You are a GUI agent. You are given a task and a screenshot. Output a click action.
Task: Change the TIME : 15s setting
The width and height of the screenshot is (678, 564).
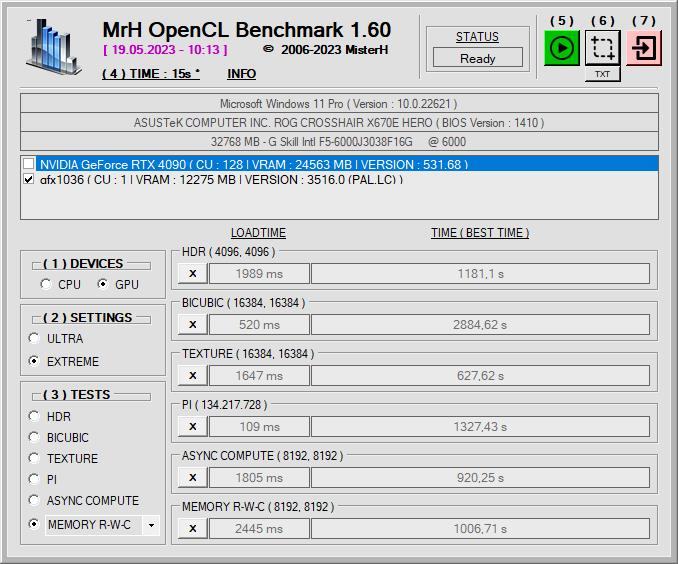click(x=151, y=74)
